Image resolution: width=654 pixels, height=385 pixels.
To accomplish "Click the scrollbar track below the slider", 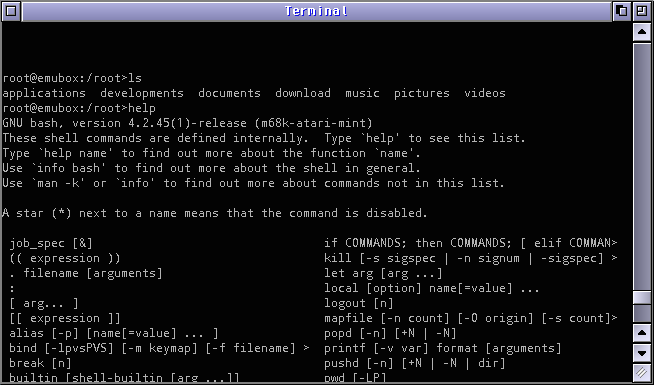I will [642, 314].
